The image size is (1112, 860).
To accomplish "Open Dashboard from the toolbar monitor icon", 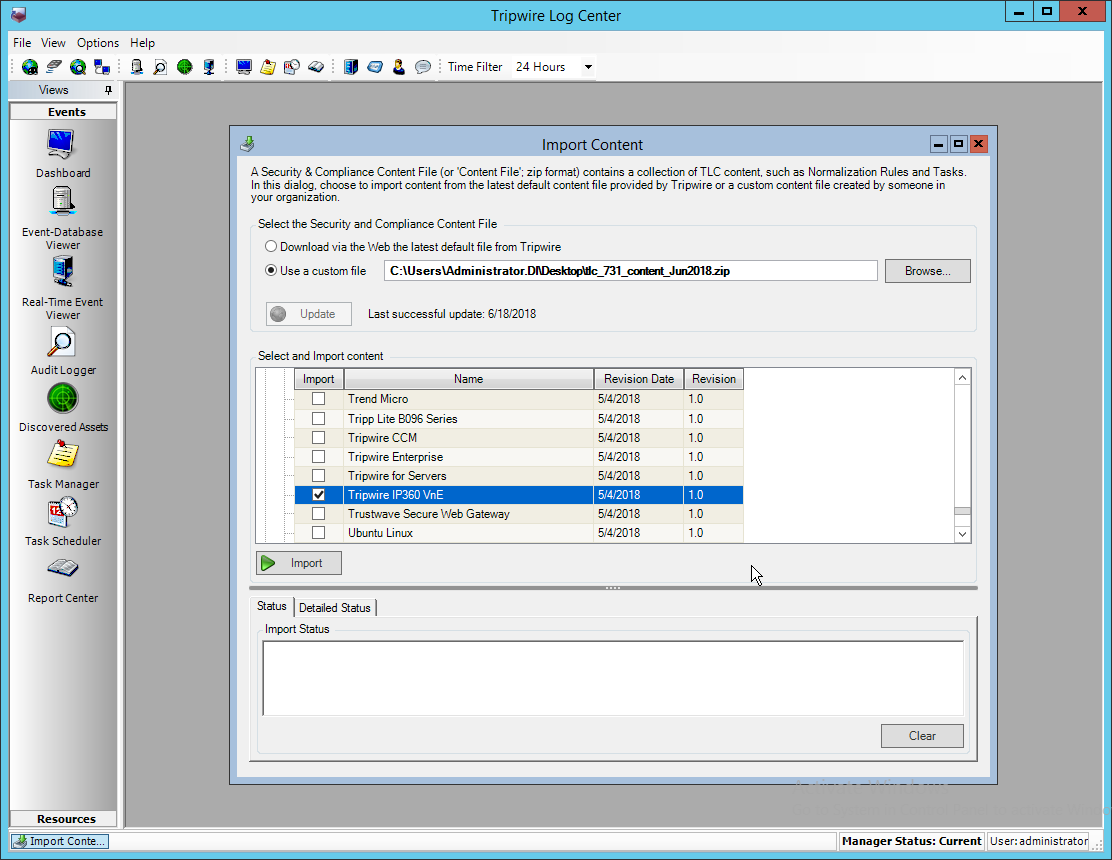I will [x=244, y=67].
